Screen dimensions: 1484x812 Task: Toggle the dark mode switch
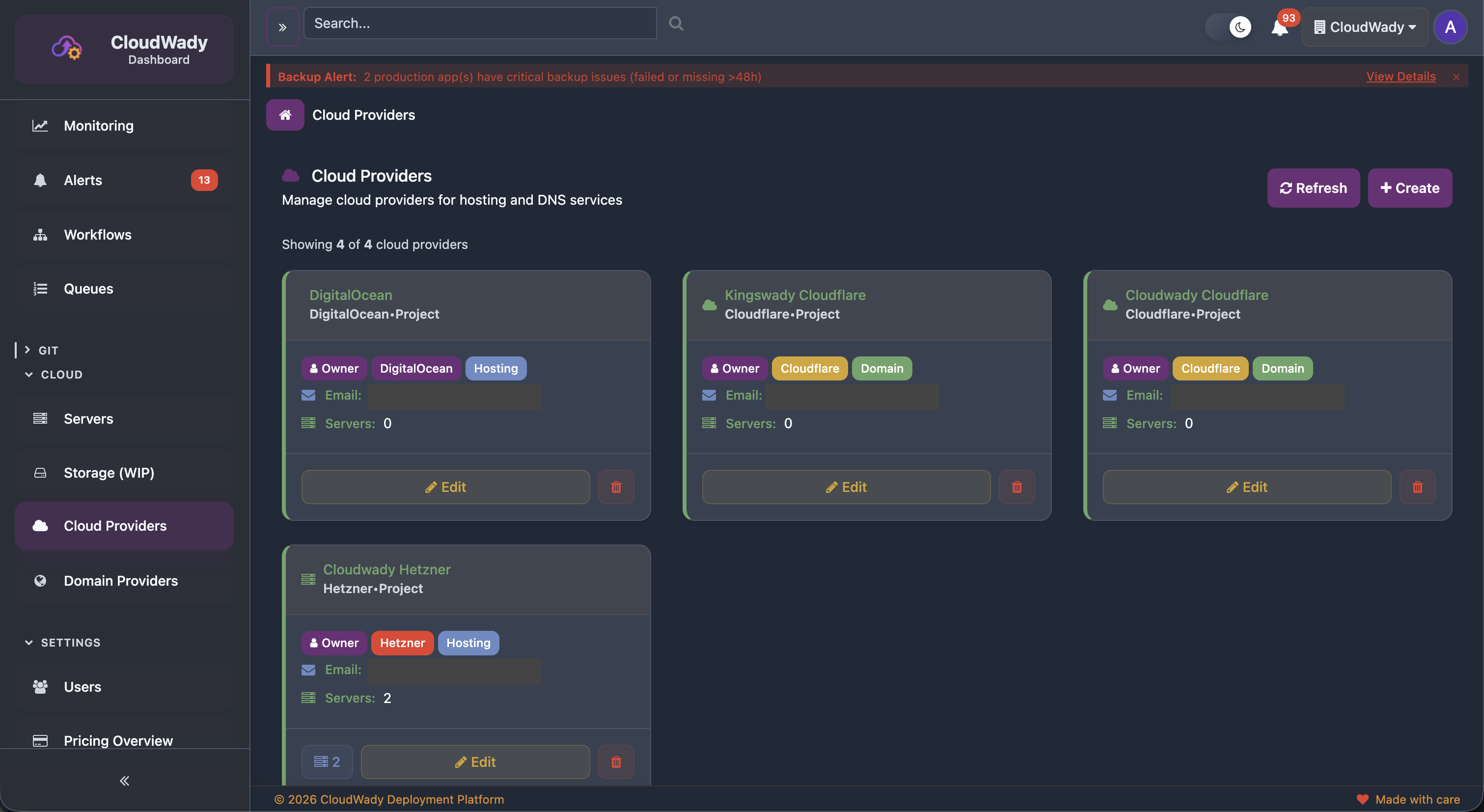point(1229,27)
